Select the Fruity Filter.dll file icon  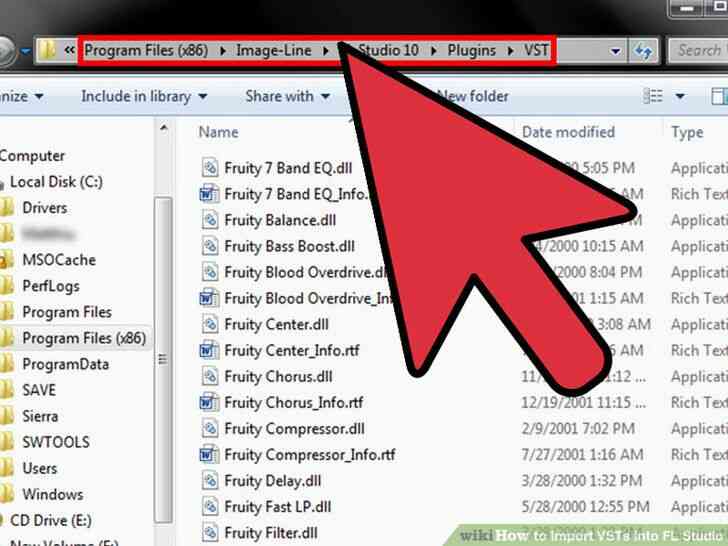[210, 532]
